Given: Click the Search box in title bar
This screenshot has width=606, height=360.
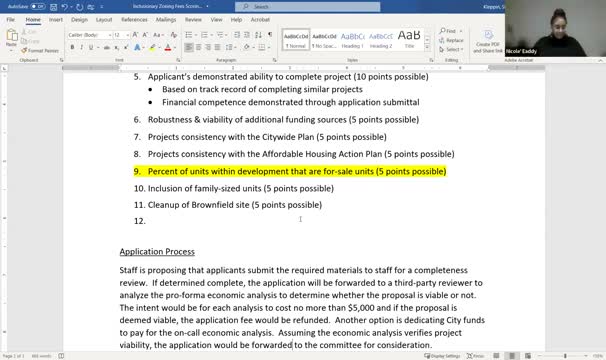Looking at the screenshot, I should [308, 7].
